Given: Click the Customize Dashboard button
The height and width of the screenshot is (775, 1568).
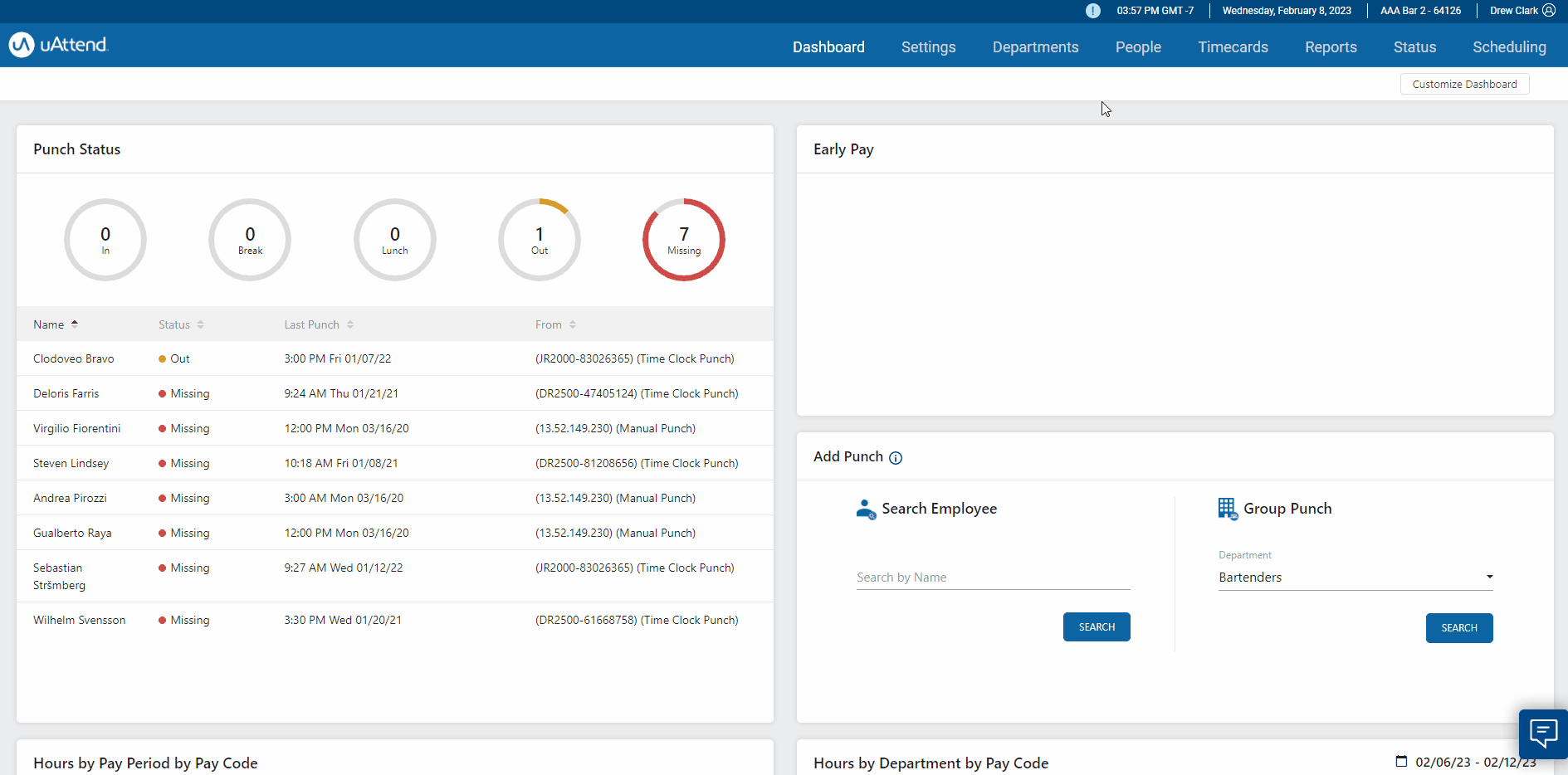Looking at the screenshot, I should coord(1464,84).
